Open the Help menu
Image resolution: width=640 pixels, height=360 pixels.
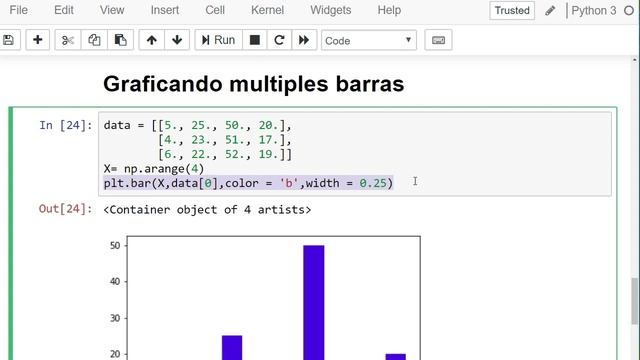pyautogui.click(x=389, y=10)
